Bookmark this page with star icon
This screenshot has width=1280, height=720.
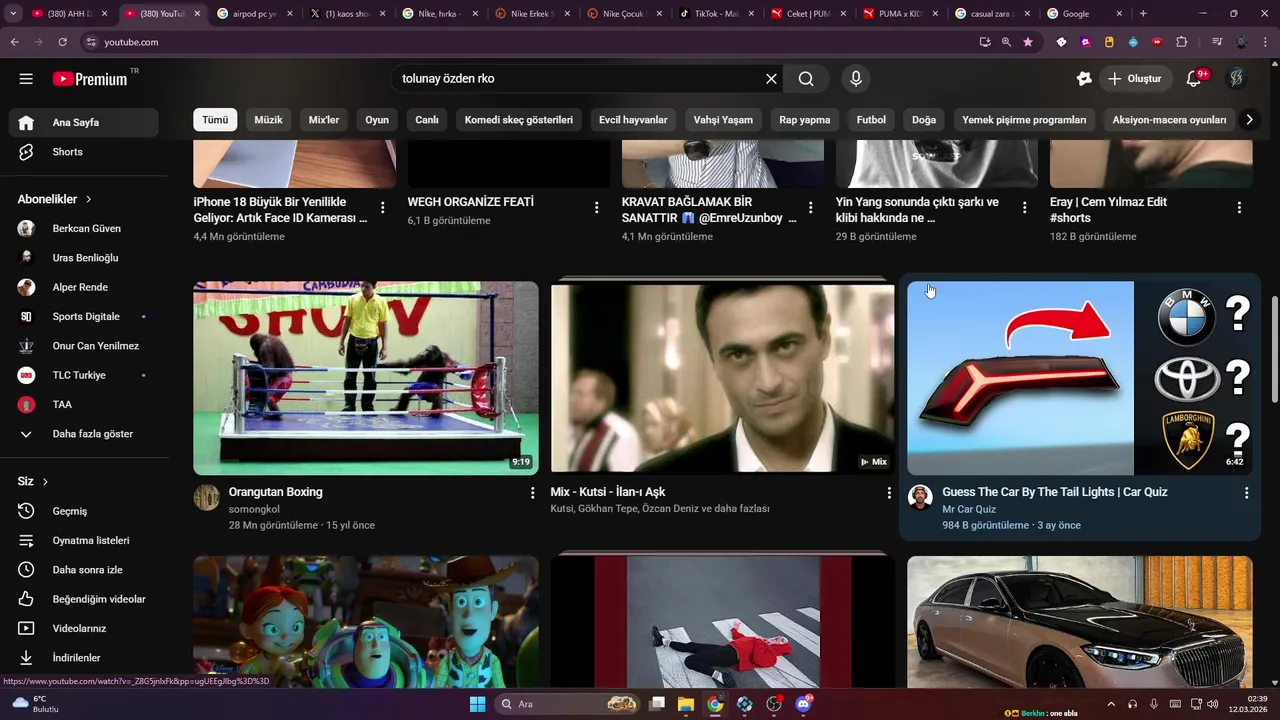tap(1028, 42)
